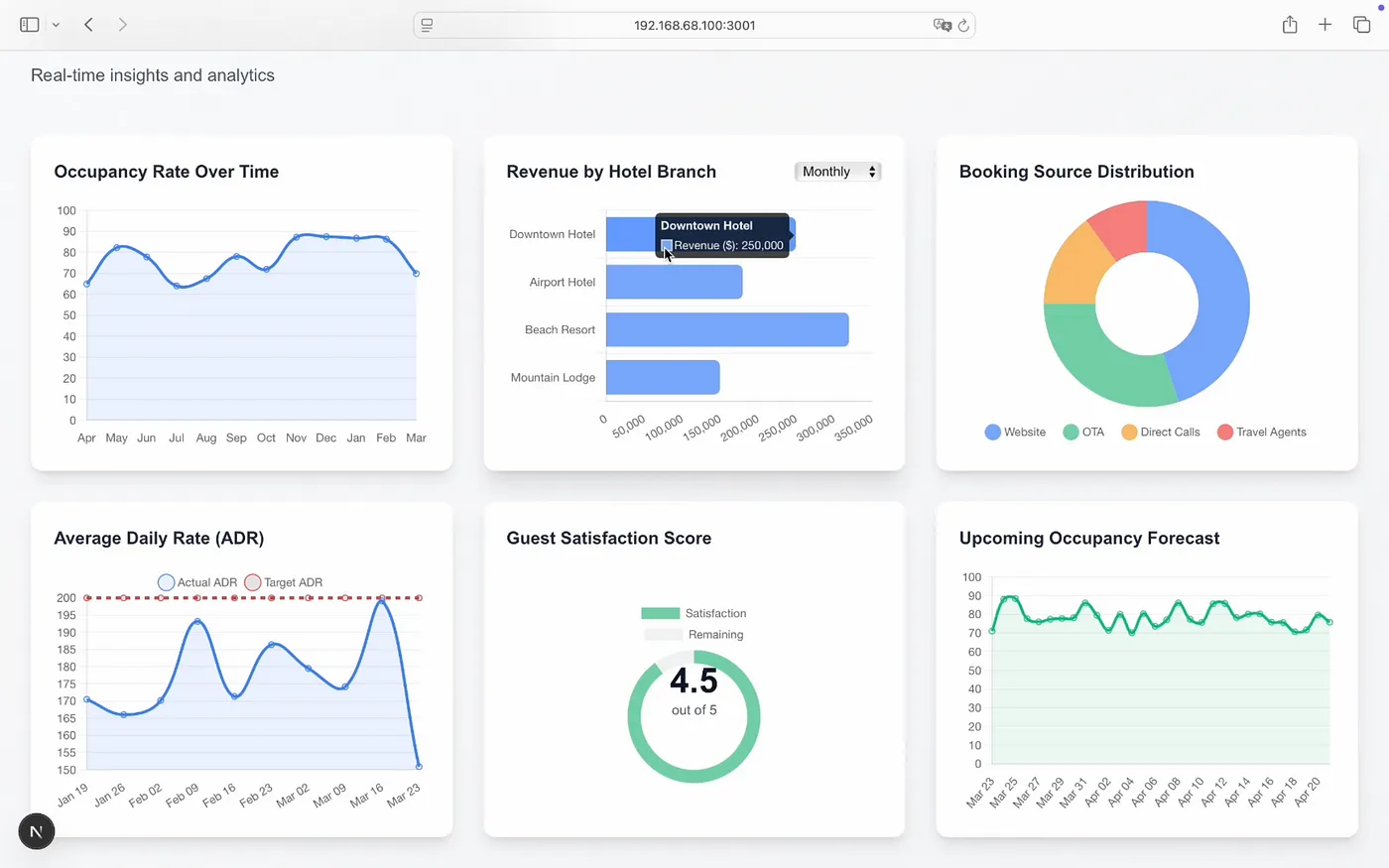
Task: Click the Share icon in toolbar
Action: point(1289,25)
